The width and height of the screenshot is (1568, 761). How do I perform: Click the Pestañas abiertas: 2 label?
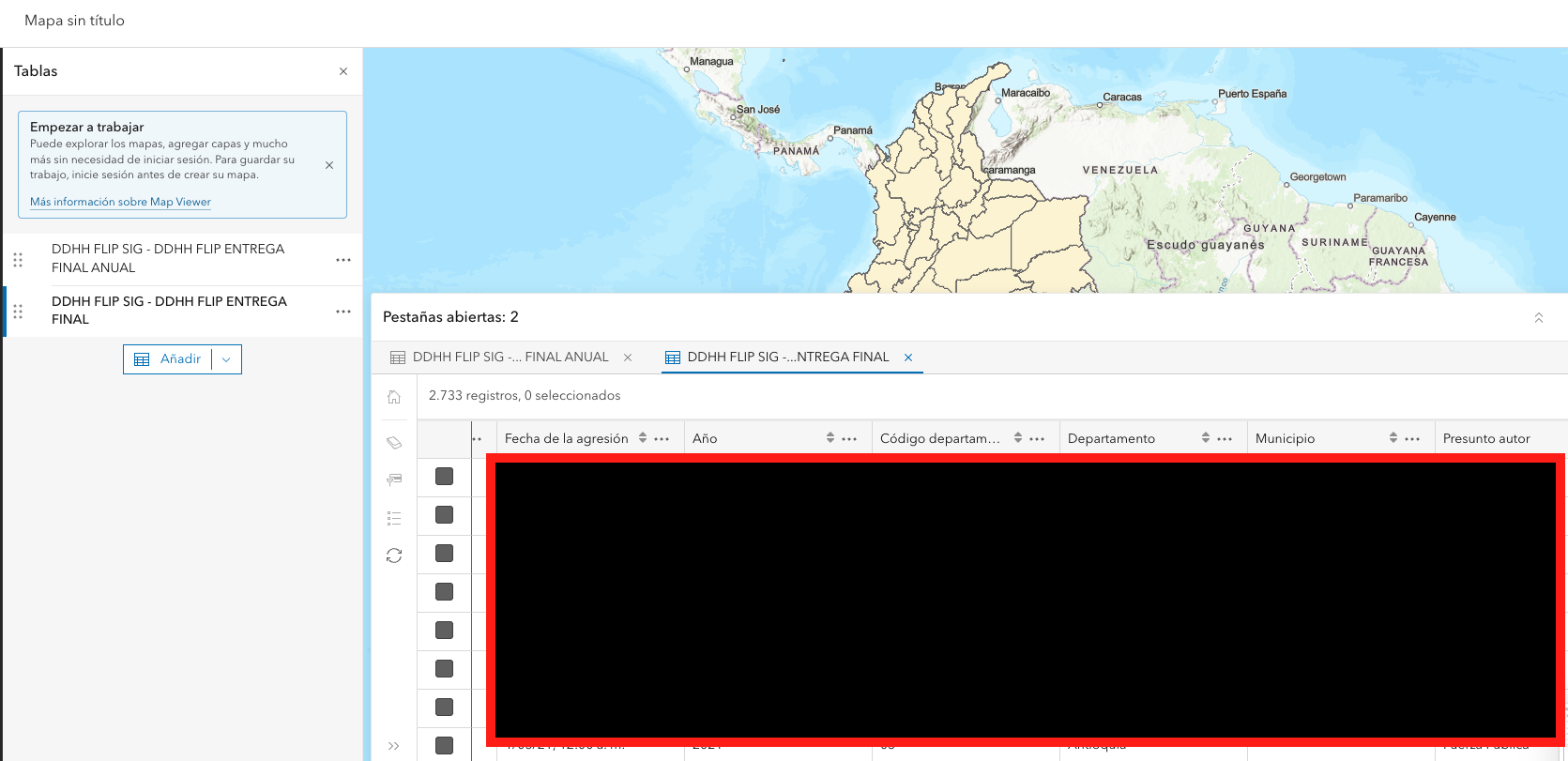[450, 317]
